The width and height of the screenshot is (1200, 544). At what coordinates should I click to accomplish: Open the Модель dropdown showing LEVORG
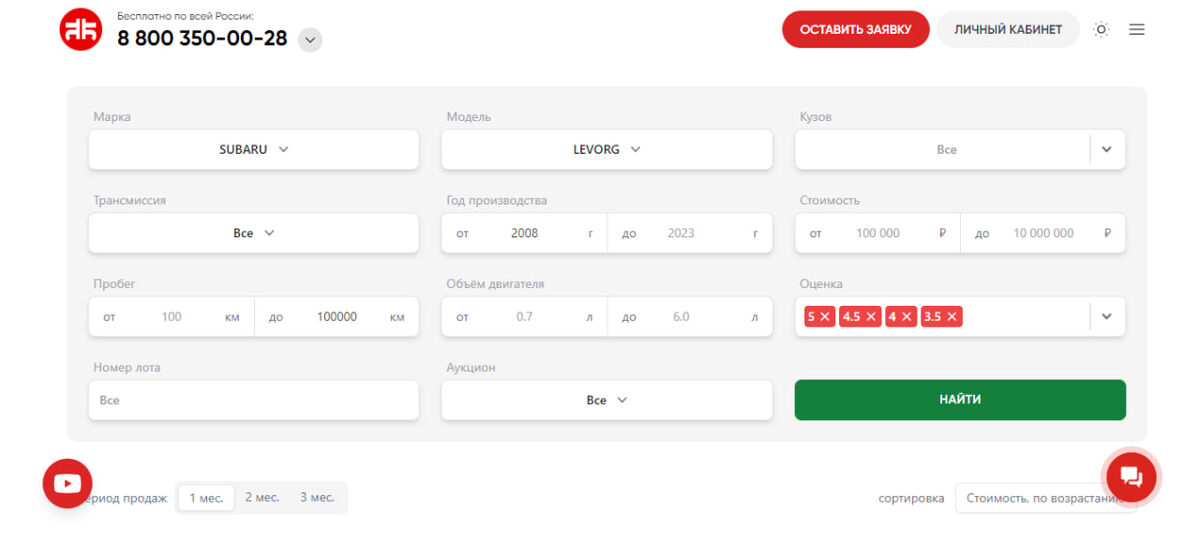[x=607, y=150]
